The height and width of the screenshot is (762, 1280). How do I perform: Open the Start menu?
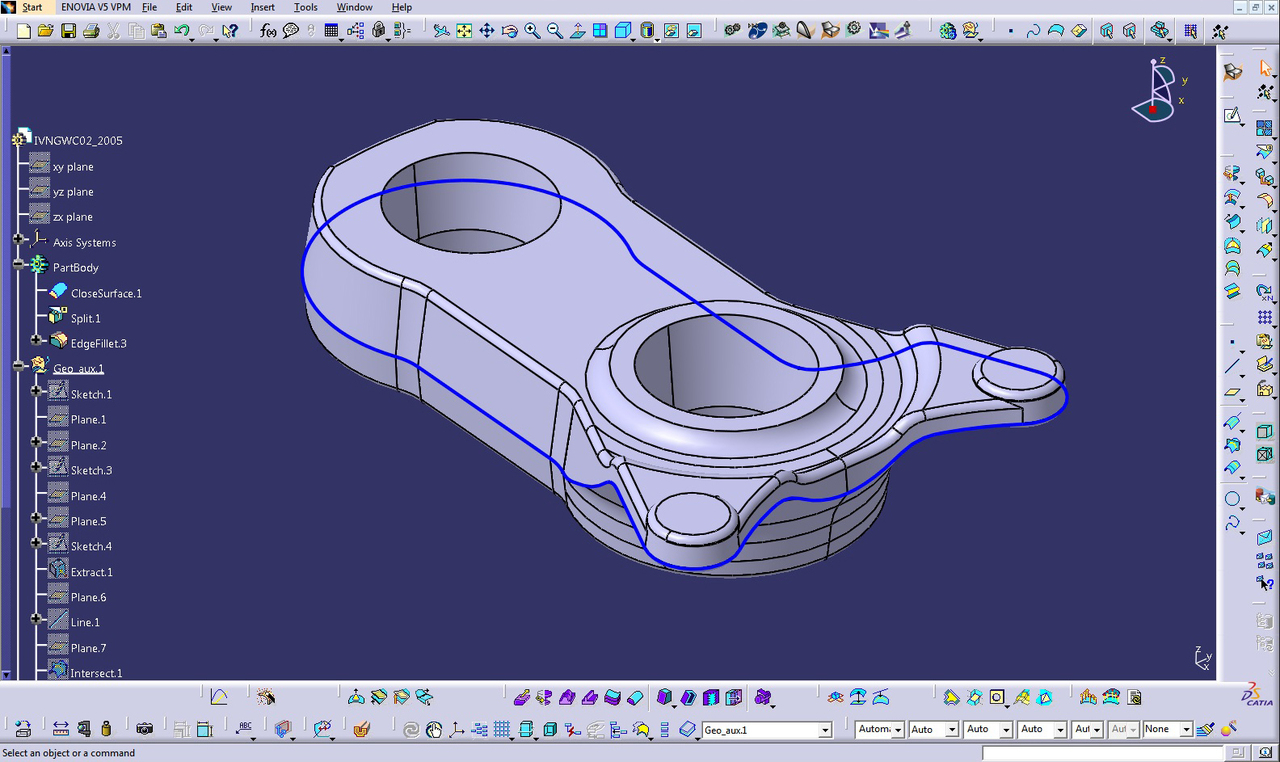(32, 7)
